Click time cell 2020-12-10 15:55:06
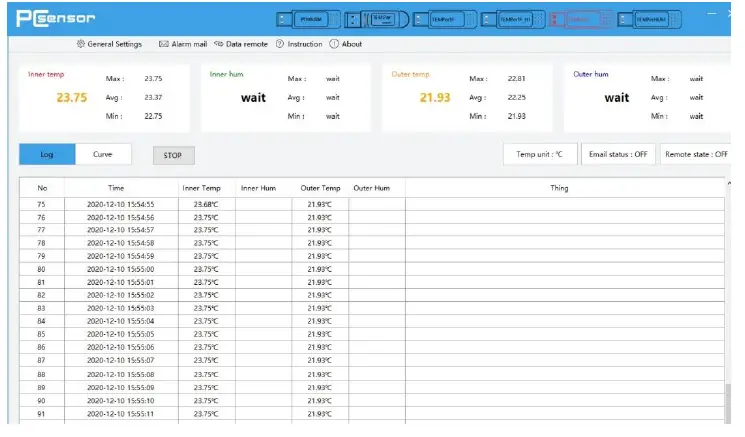The height and width of the screenshot is (437, 745). 121,347
